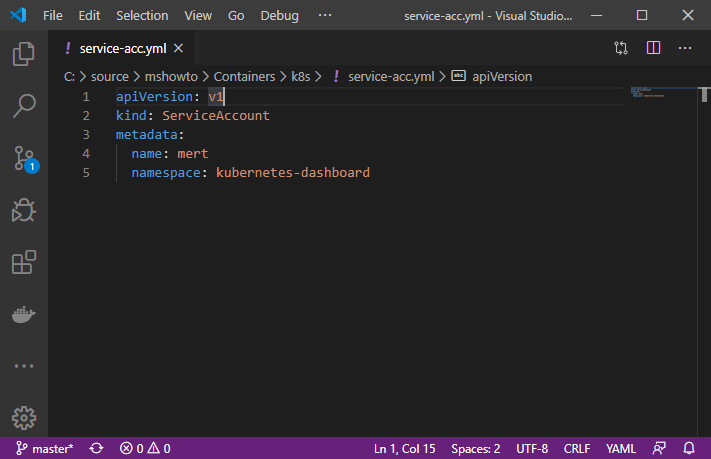Open editor More Actions ellipsis
Screen dimensions: 711x459
pos(685,48)
